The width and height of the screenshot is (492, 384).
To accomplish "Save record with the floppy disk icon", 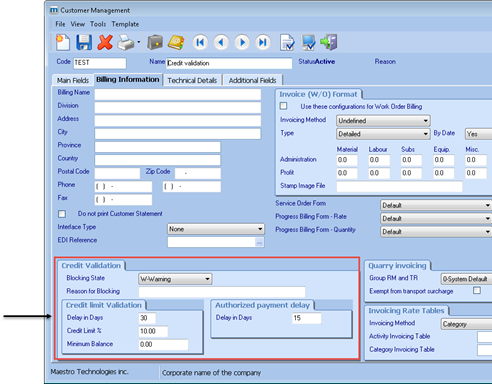I will coord(84,43).
